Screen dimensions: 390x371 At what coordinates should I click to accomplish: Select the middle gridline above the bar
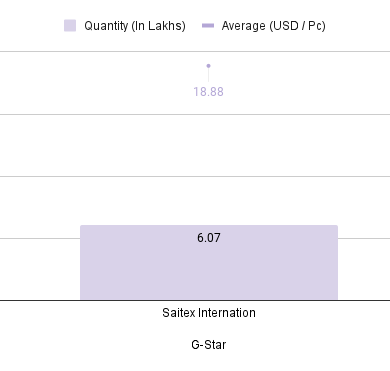tap(195, 176)
